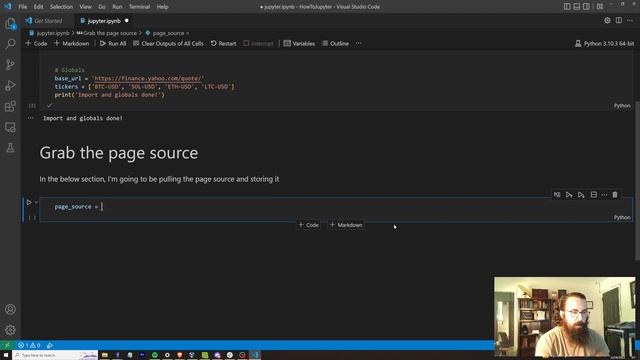Restart the kernel
Screen dimensions: 640x360
point(223,43)
